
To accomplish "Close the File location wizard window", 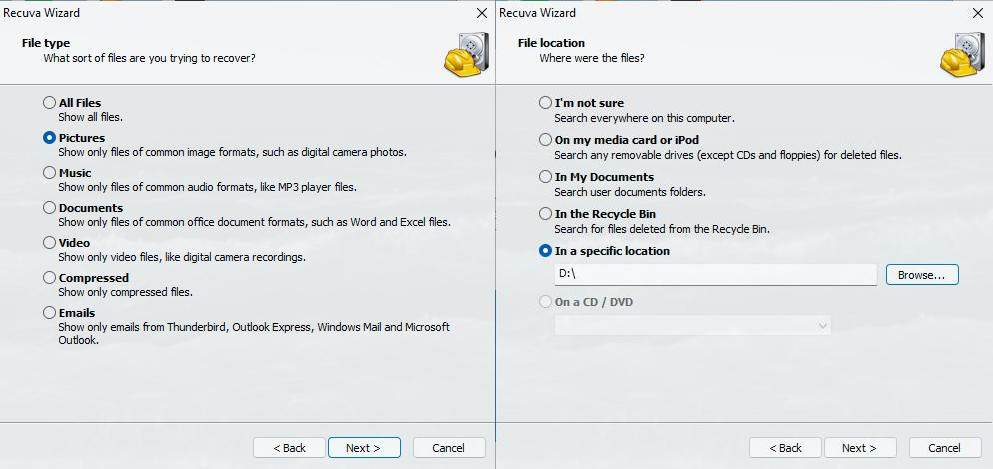I will click(977, 13).
